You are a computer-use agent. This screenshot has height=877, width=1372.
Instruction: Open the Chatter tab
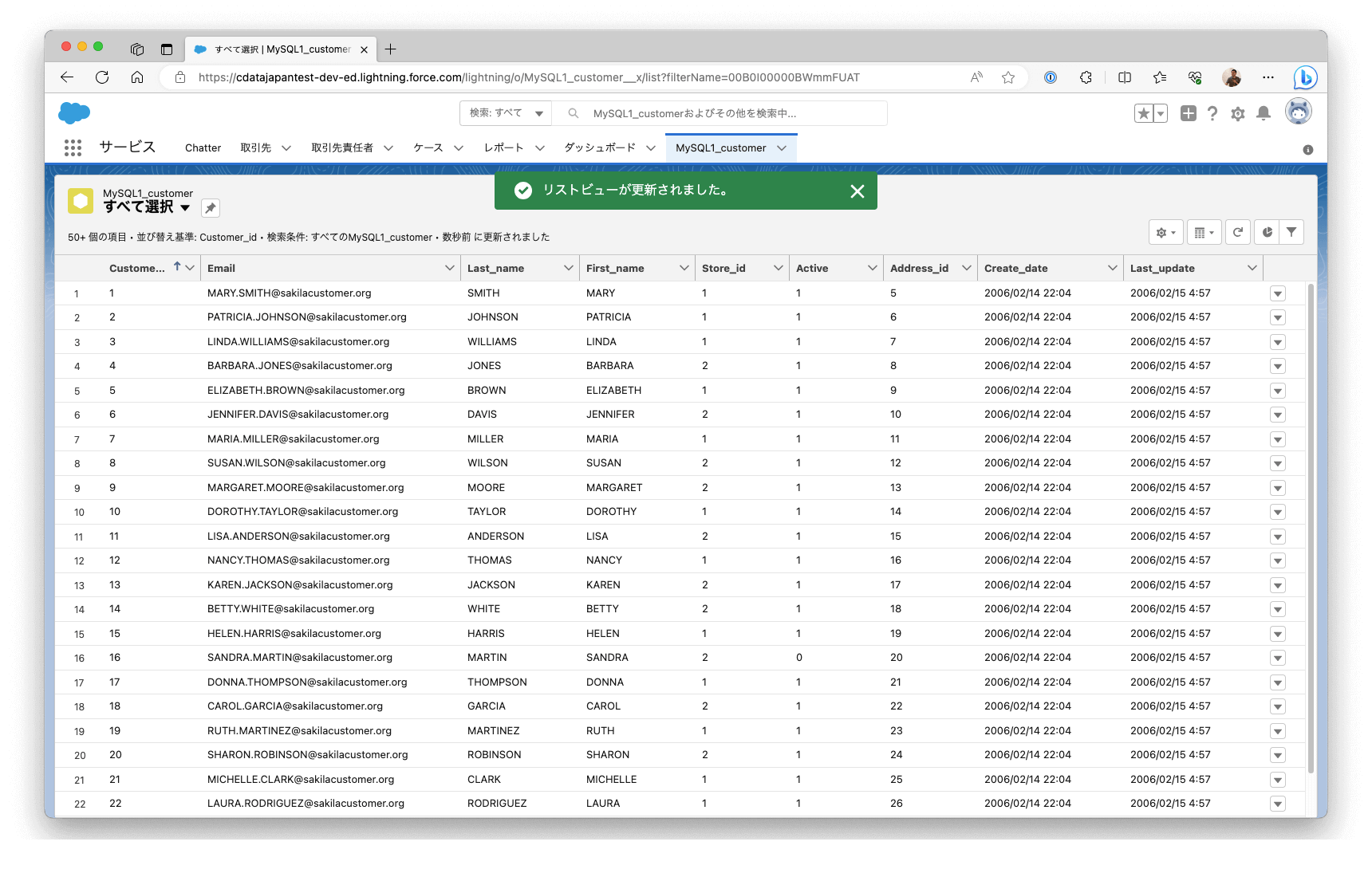tap(203, 148)
